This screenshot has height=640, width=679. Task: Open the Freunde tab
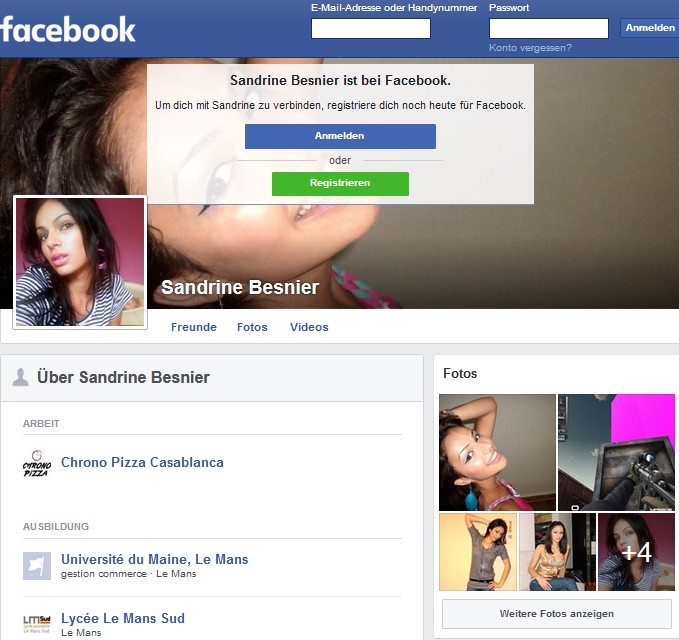tap(194, 327)
